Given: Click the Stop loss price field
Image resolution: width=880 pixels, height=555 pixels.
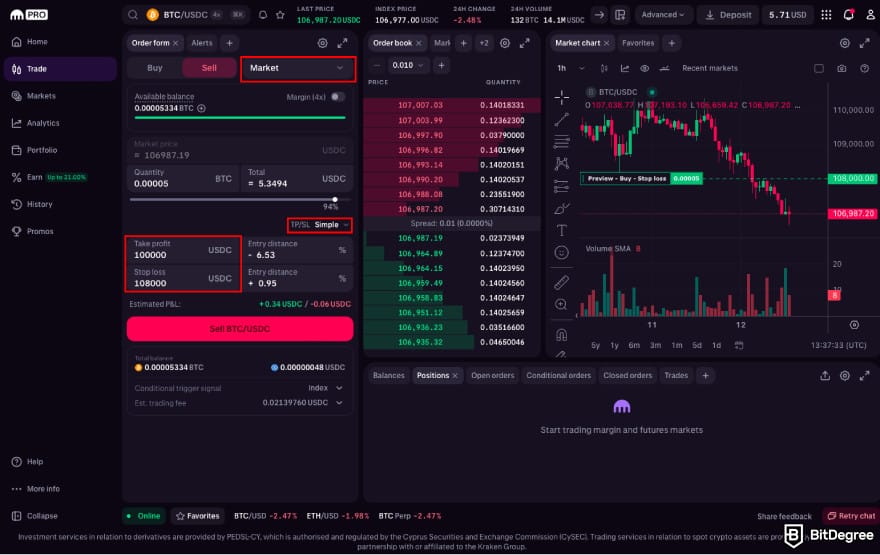Looking at the screenshot, I should pos(183,278).
